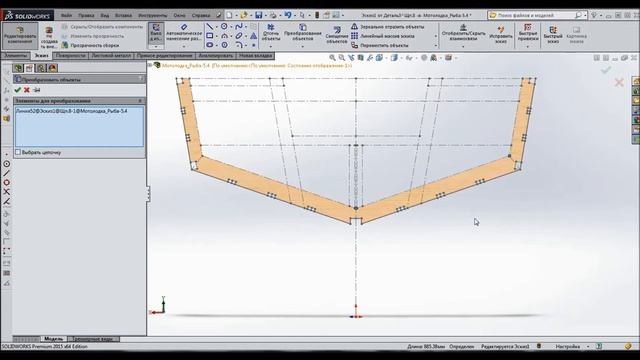Switch to the Прямое редактирование tab
The height and width of the screenshot is (360, 640).
click(x=164, y=56)
